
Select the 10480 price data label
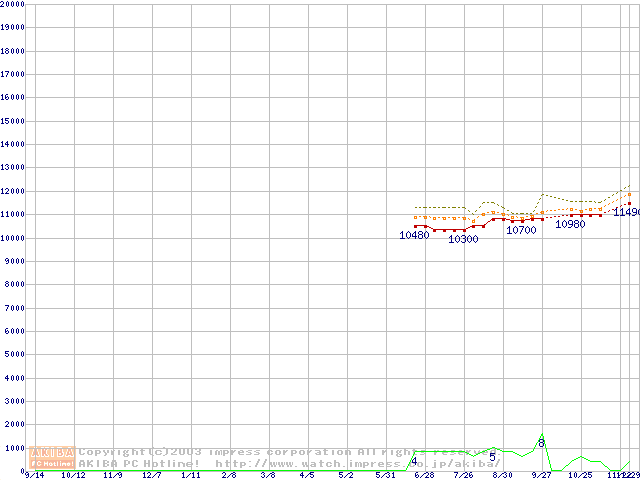click(414, 236)
